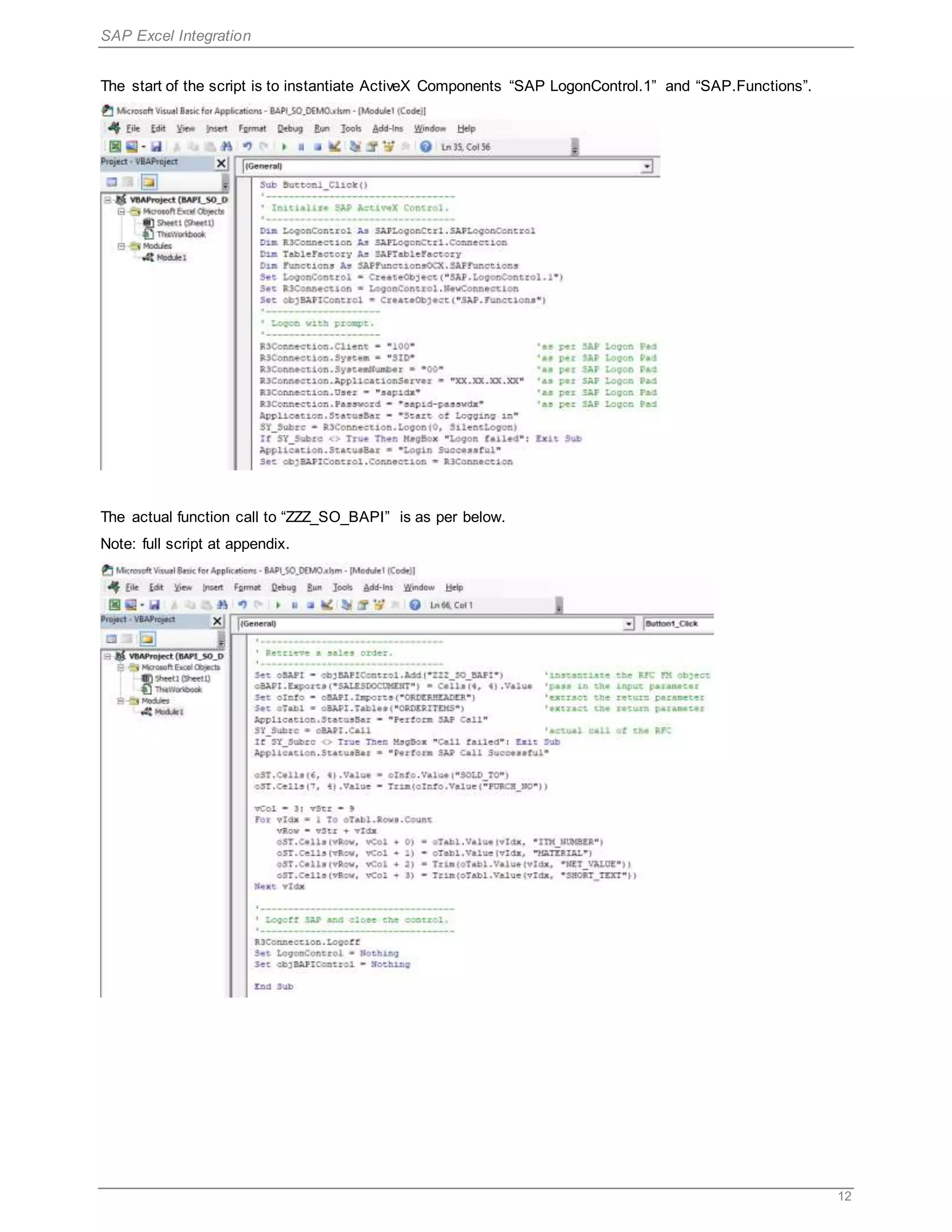Click the Find binoculars icon in upper VBA toolbar
This screenshot has height=1232, width=952.
[226, 146]
